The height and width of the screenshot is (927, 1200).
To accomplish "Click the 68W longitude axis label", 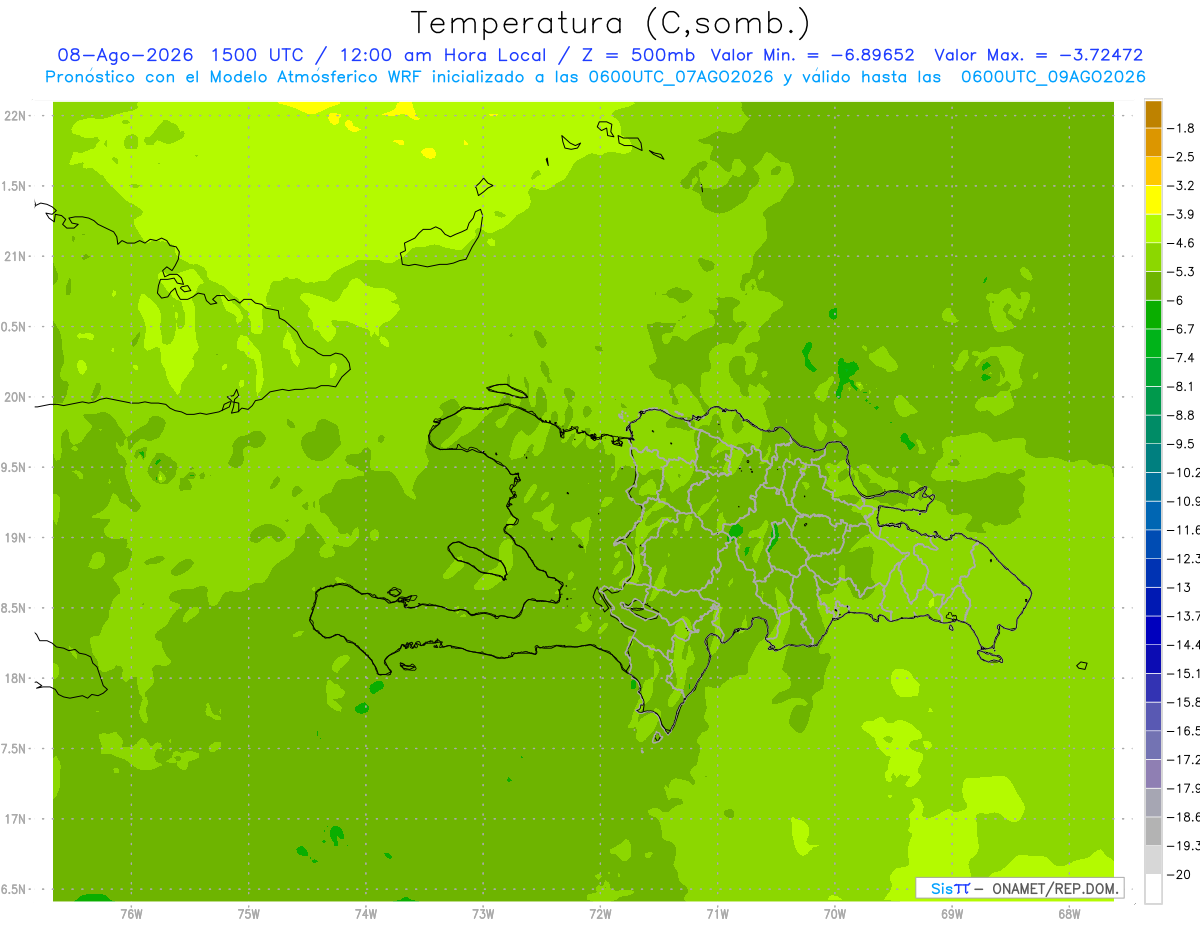I will [1069, 913].
